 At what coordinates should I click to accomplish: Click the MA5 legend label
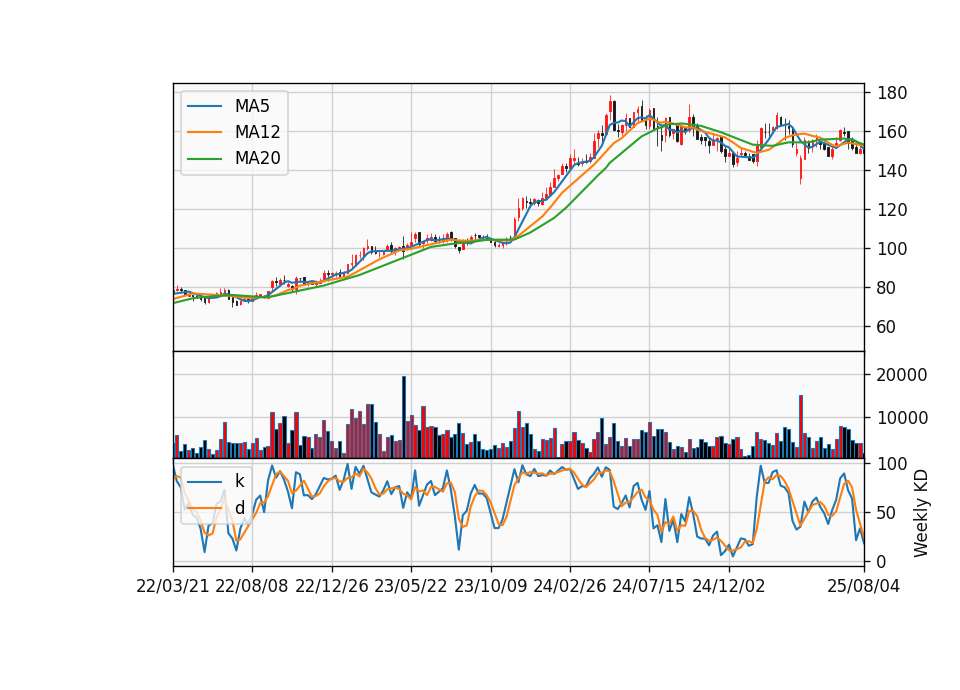[x=252, y=106]
